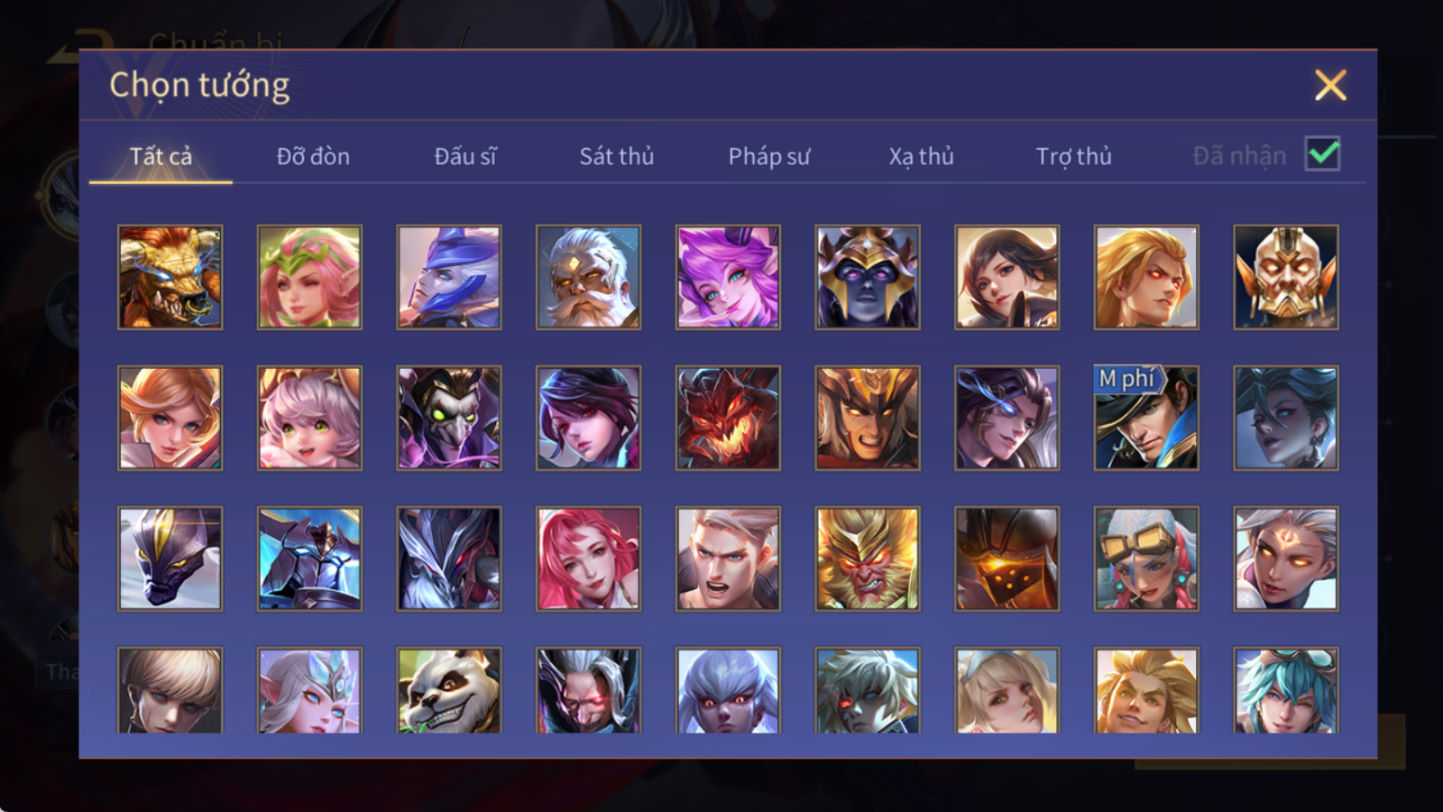Choose the plague-mask crow hero
The width and height of the screenshot is (1443, 812).
tap(449, 418)
